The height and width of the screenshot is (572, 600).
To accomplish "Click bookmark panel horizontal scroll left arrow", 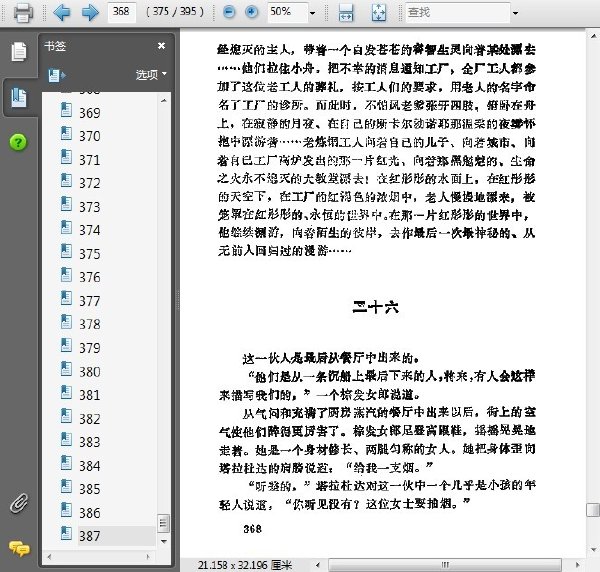I will coord(49,557).
